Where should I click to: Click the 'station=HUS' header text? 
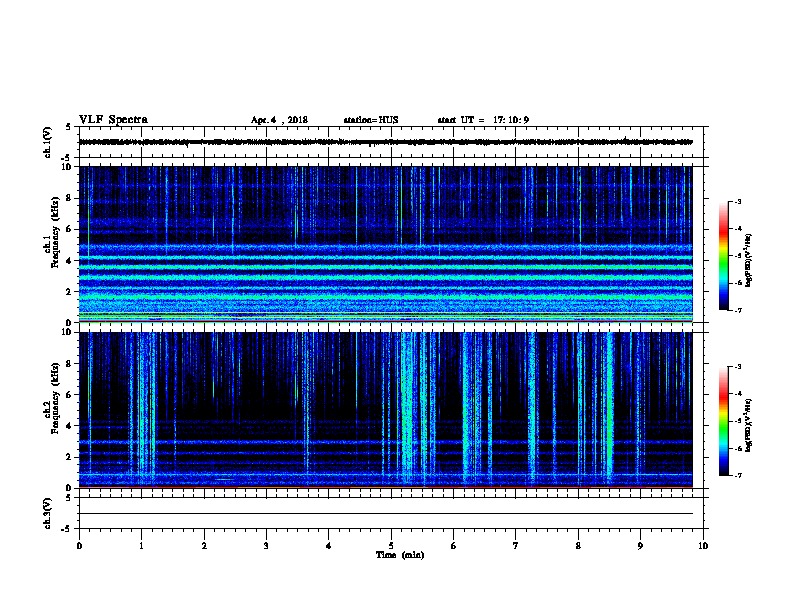tap(371, 120)
